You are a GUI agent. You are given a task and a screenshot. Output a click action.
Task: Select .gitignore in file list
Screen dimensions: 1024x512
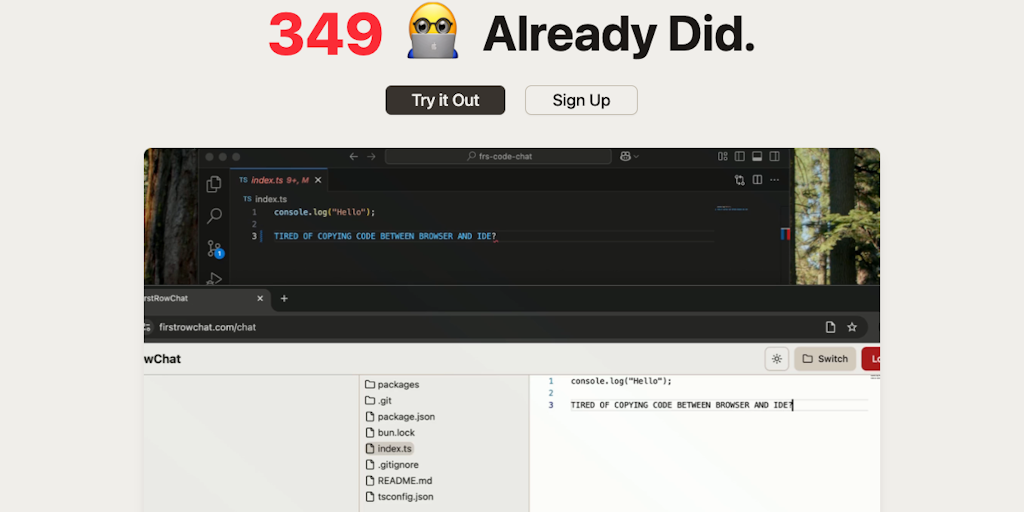point(392,464)
